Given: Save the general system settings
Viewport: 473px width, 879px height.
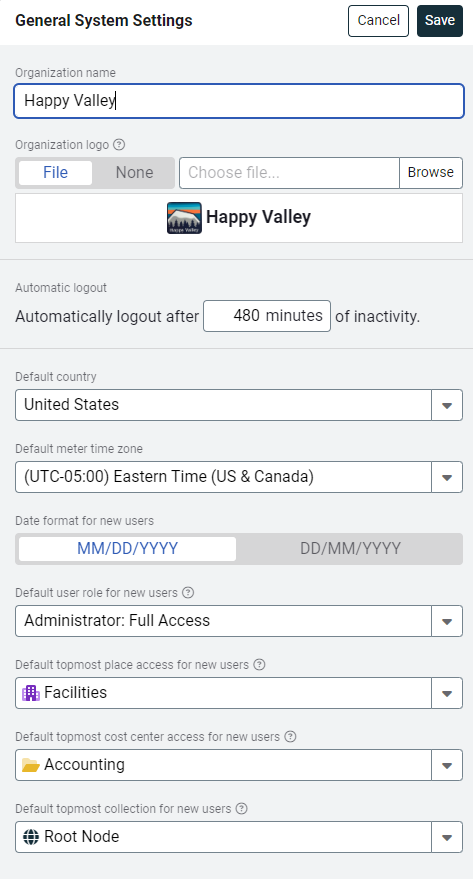Looking at the screenshot, I should pos(440,21).
